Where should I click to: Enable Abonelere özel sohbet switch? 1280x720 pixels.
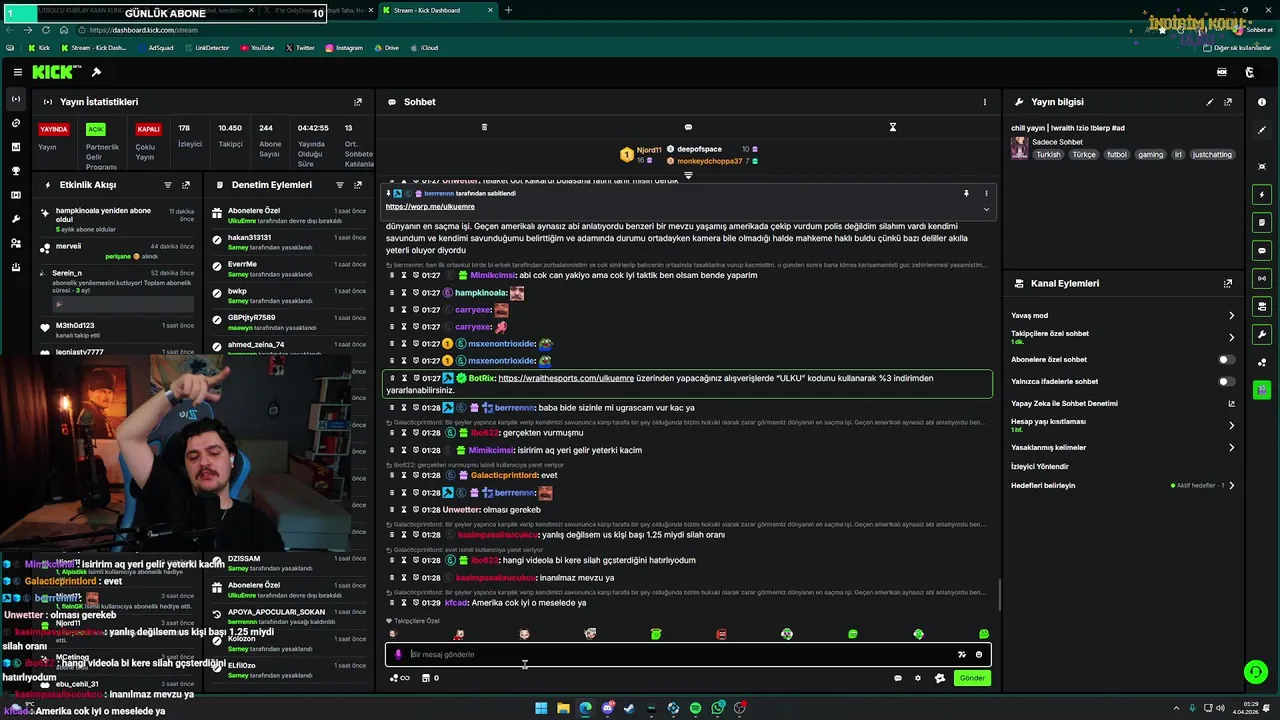point(1226,359)
